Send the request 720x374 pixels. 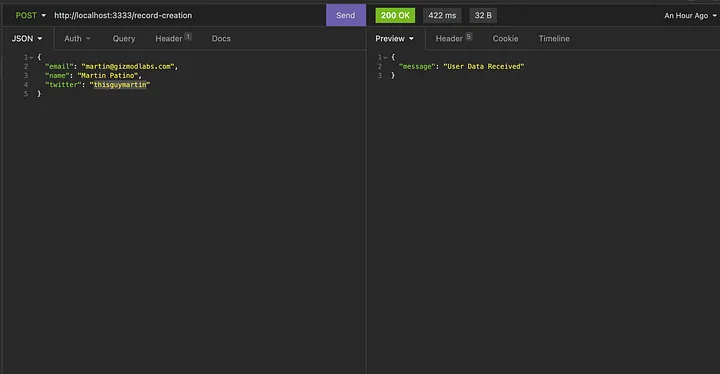click(345, 15)
